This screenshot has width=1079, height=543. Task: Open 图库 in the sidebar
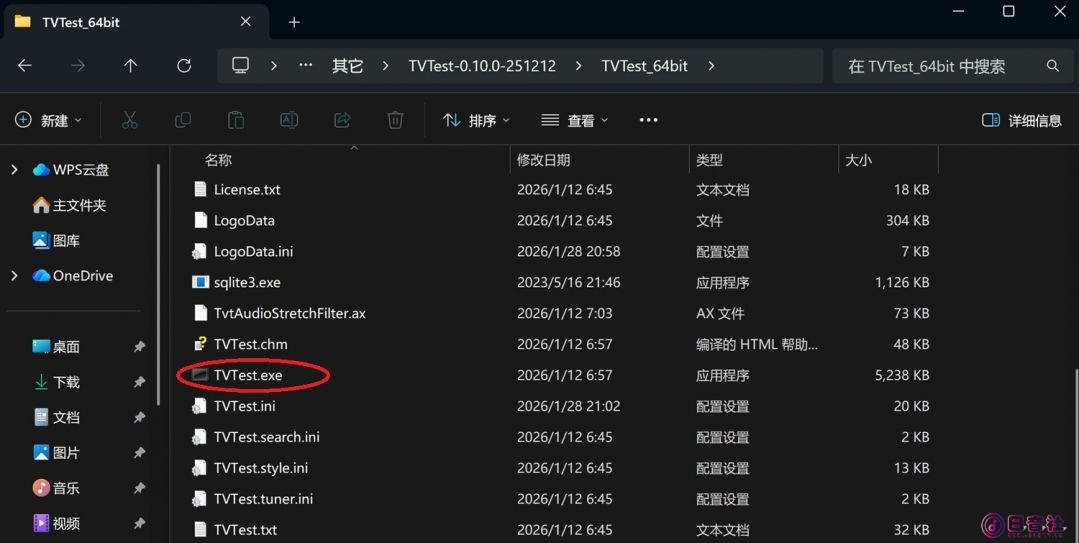click(x=56, y=240)
